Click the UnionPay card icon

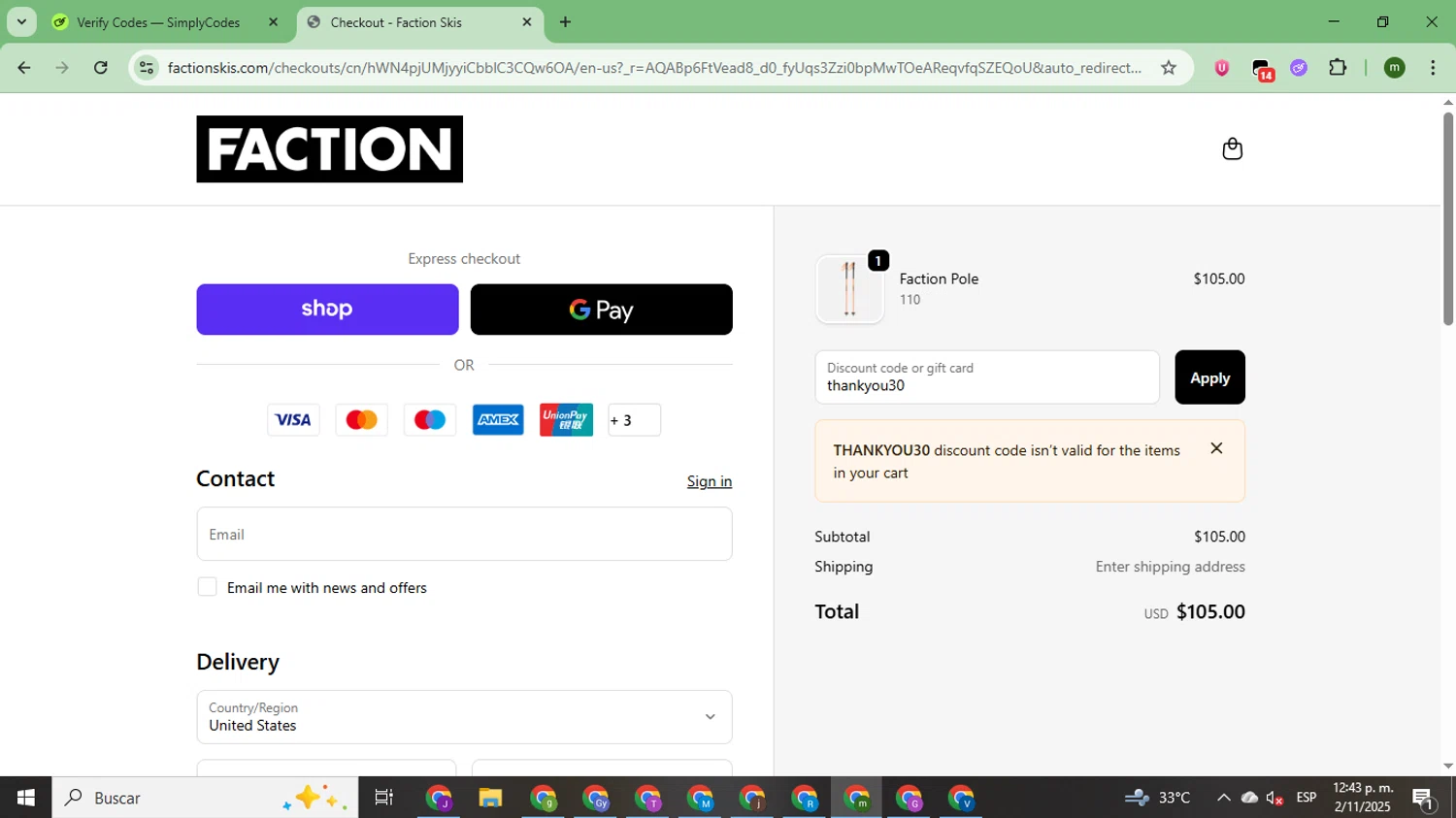[x=566, y=420]
